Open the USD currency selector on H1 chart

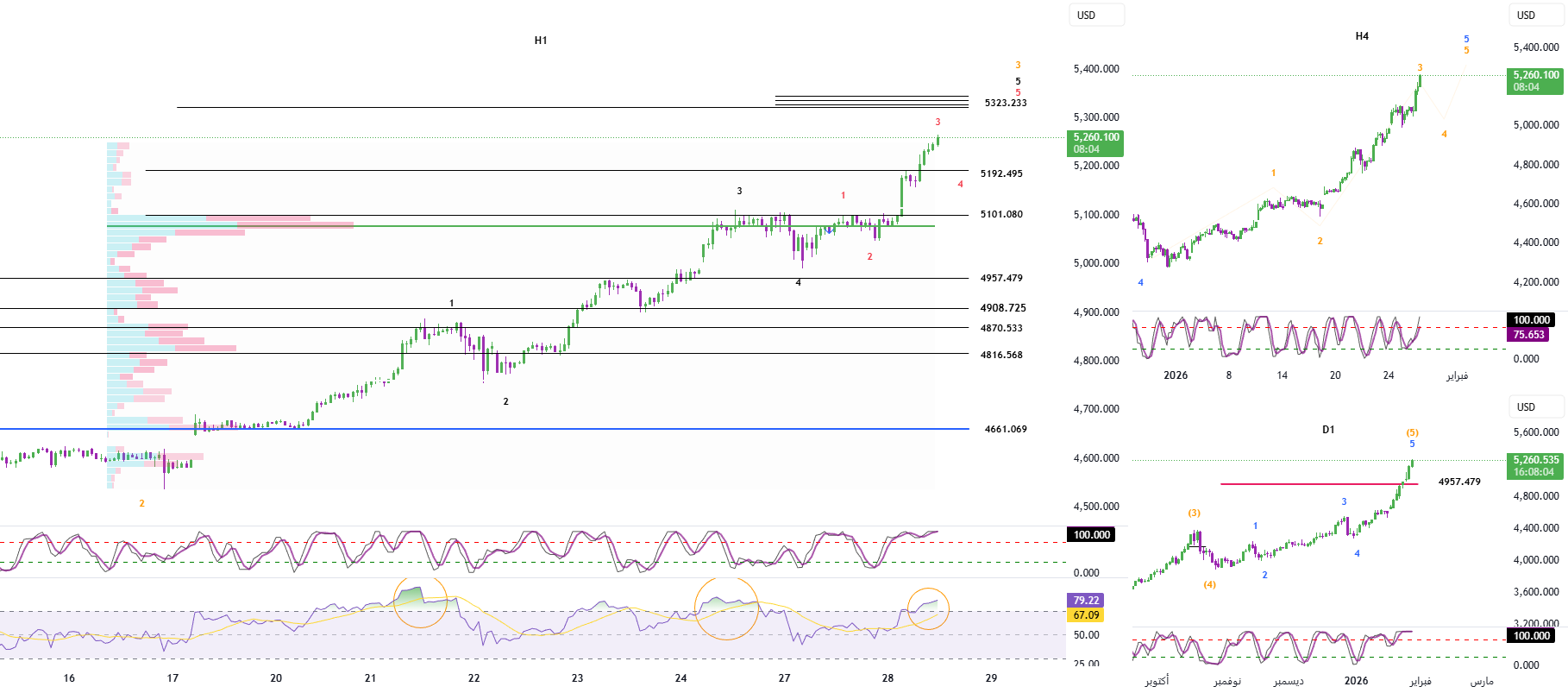[x=1096, y=16]
